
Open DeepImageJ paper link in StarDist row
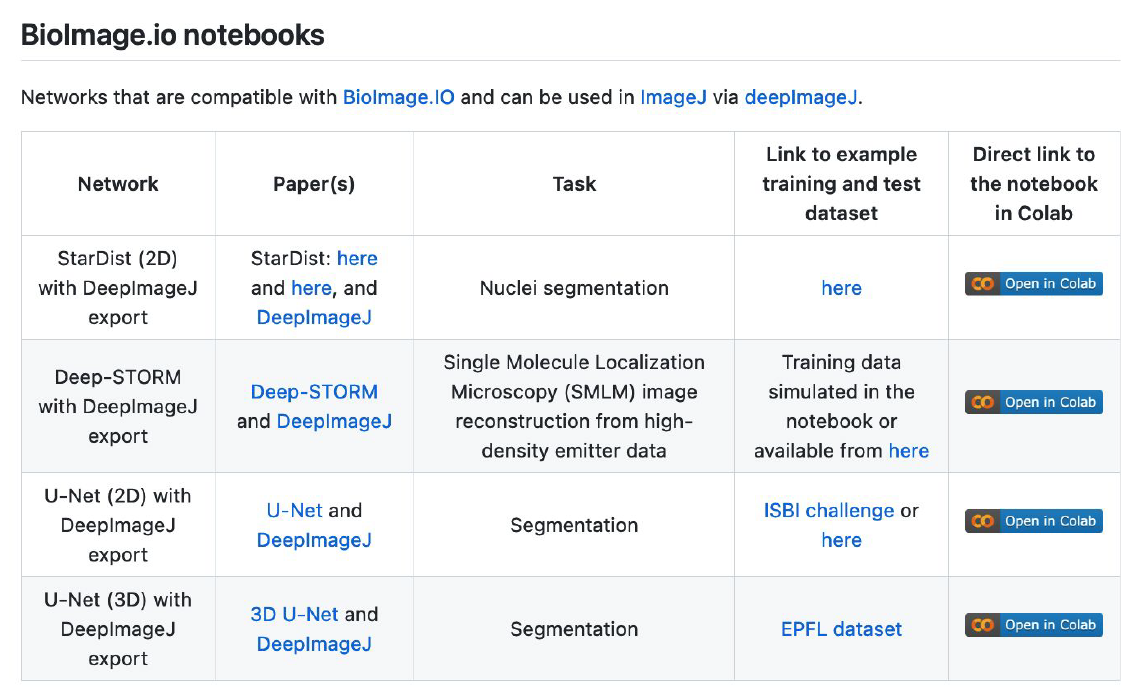tap(314, 317)
